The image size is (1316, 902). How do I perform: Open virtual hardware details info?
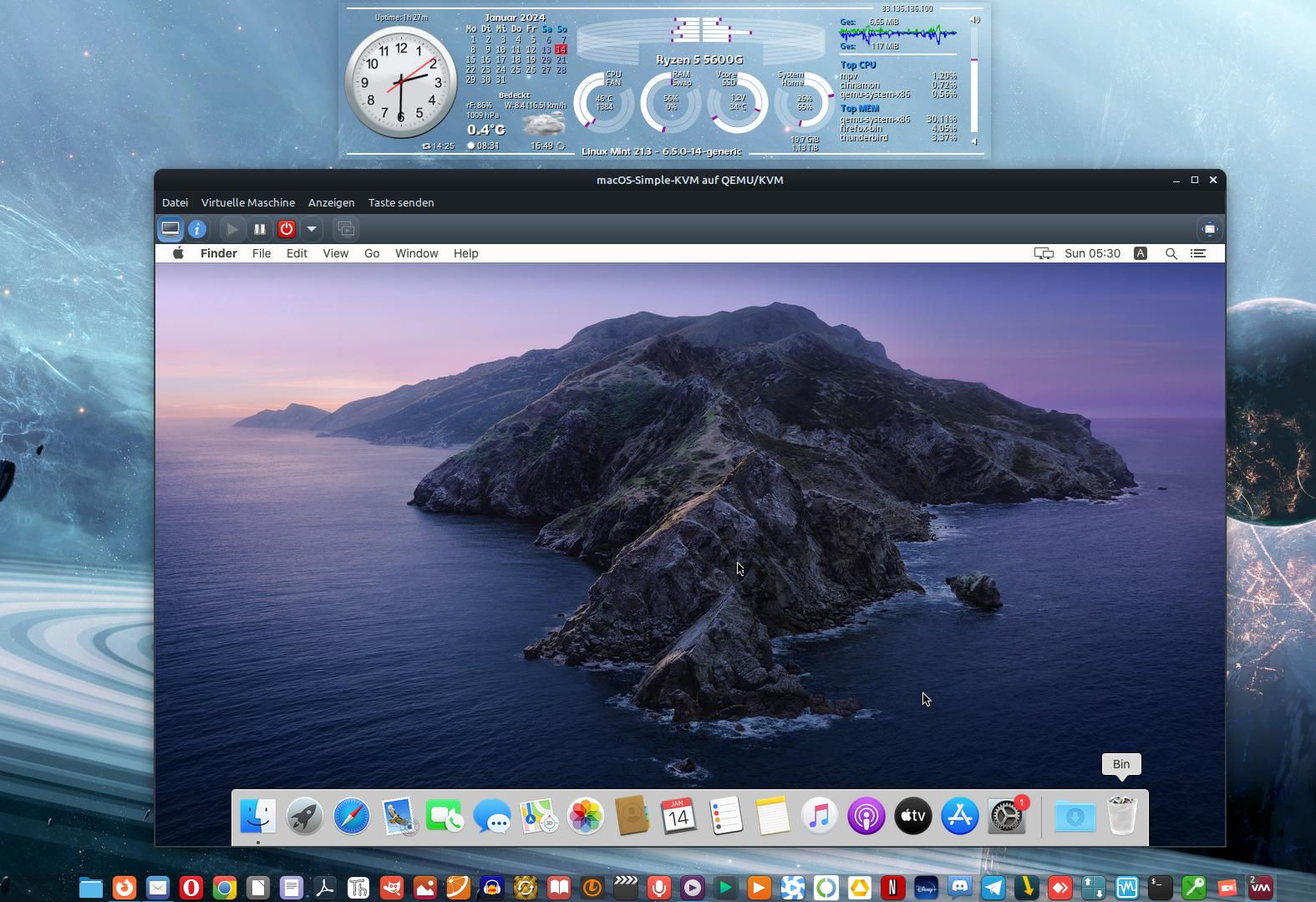tap(197, 228)
